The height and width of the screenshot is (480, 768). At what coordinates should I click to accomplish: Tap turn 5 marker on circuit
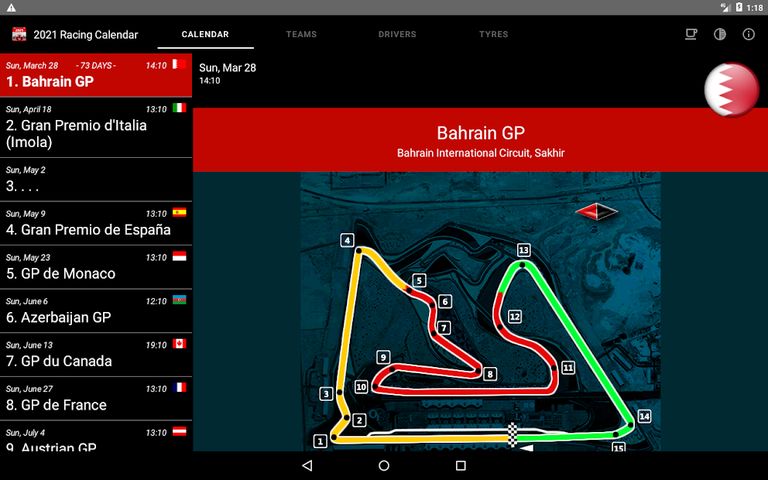coord(419,280)
